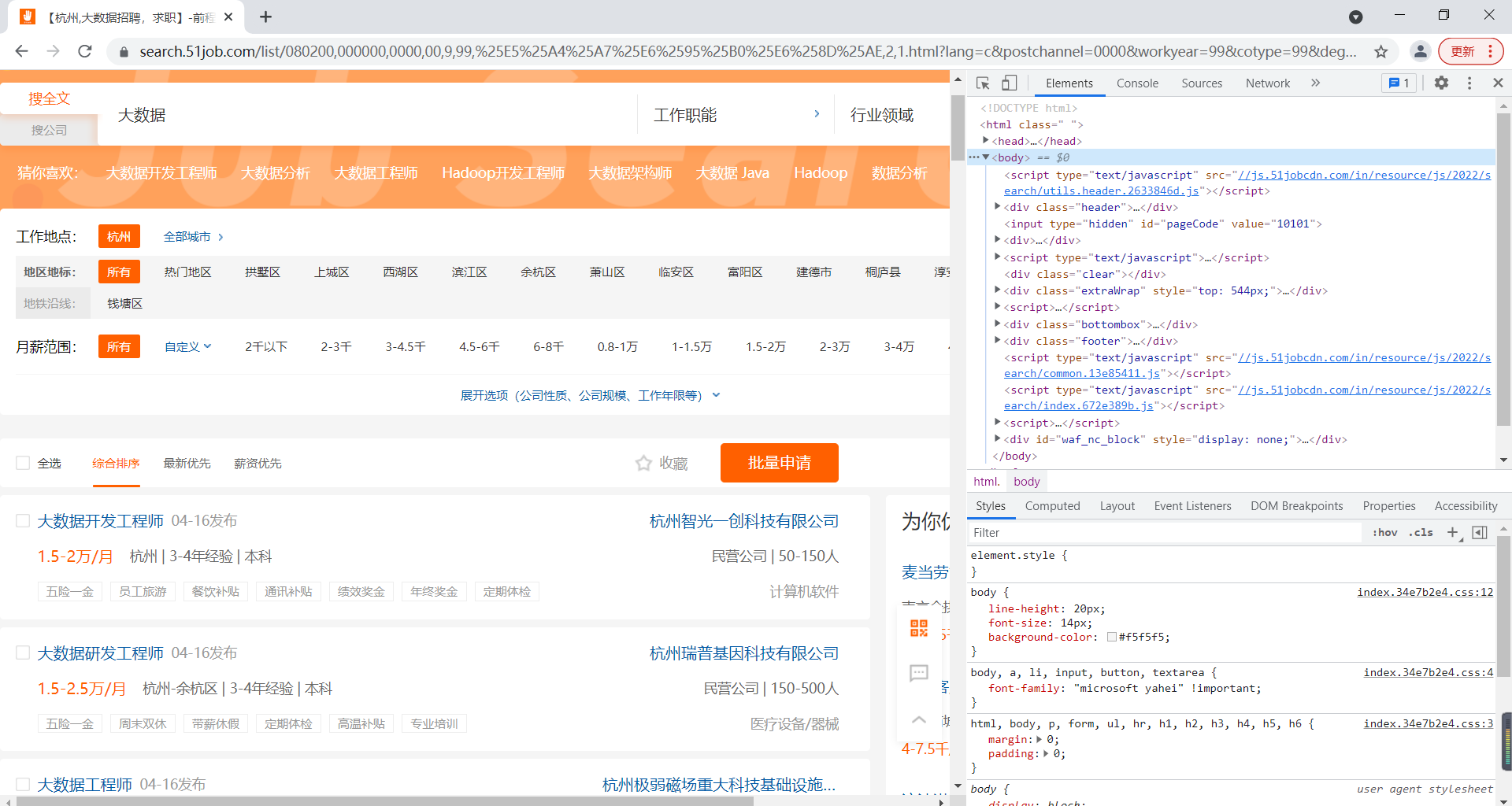Check the 全选 select-all checkbox
The image size is (1512, 806).
click(23, 463)
